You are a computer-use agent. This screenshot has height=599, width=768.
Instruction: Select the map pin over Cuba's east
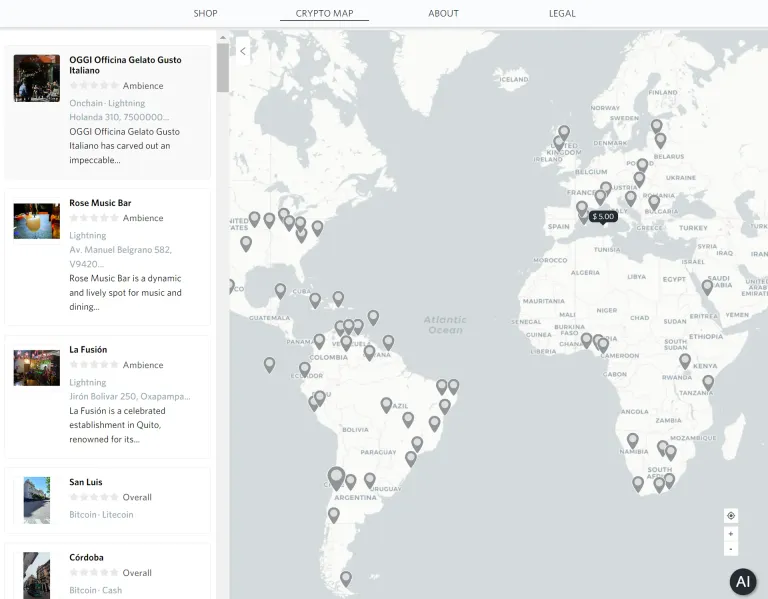315,301
